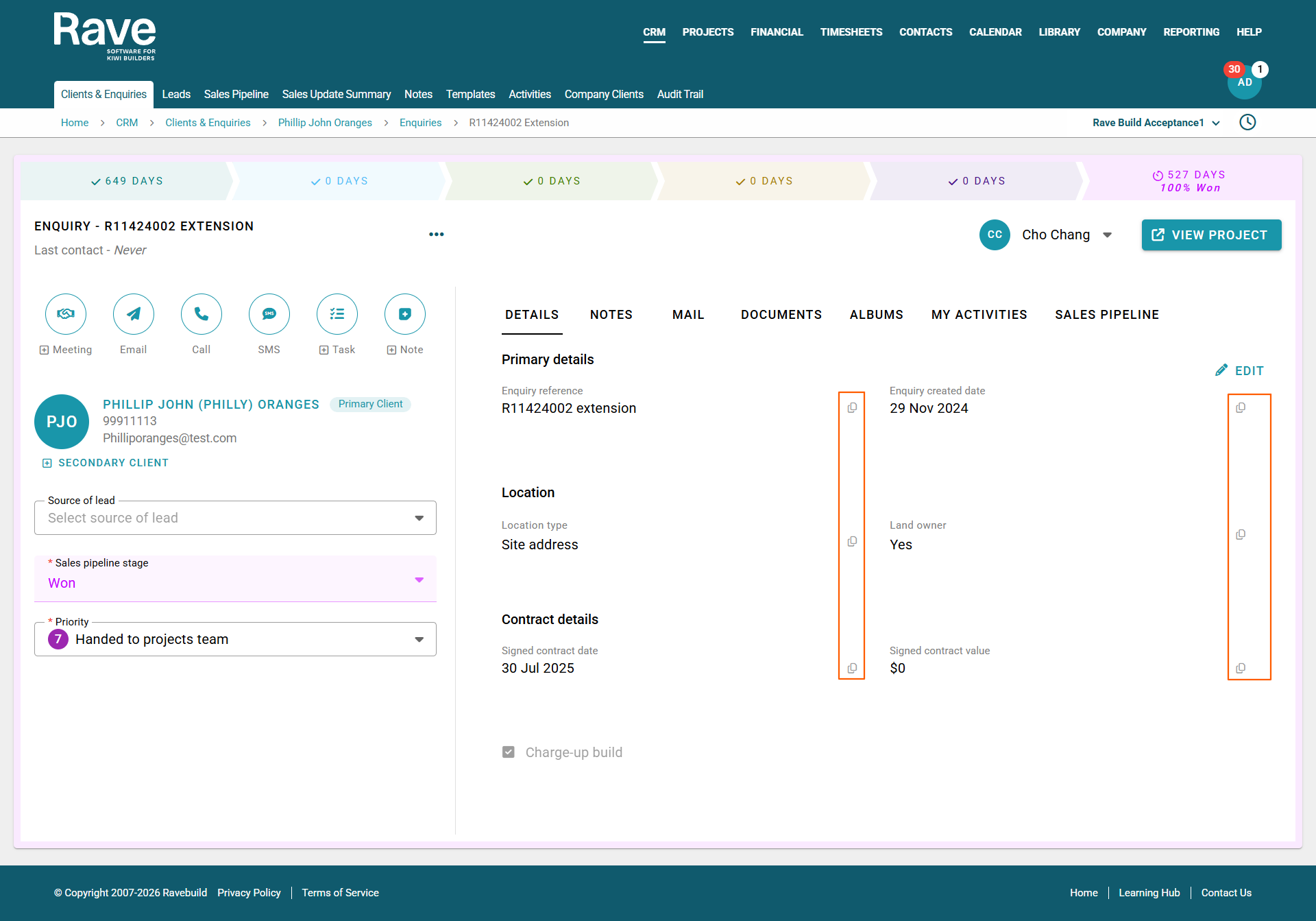Toggle the Charge-up build checkbox

(x=509, y=752)
